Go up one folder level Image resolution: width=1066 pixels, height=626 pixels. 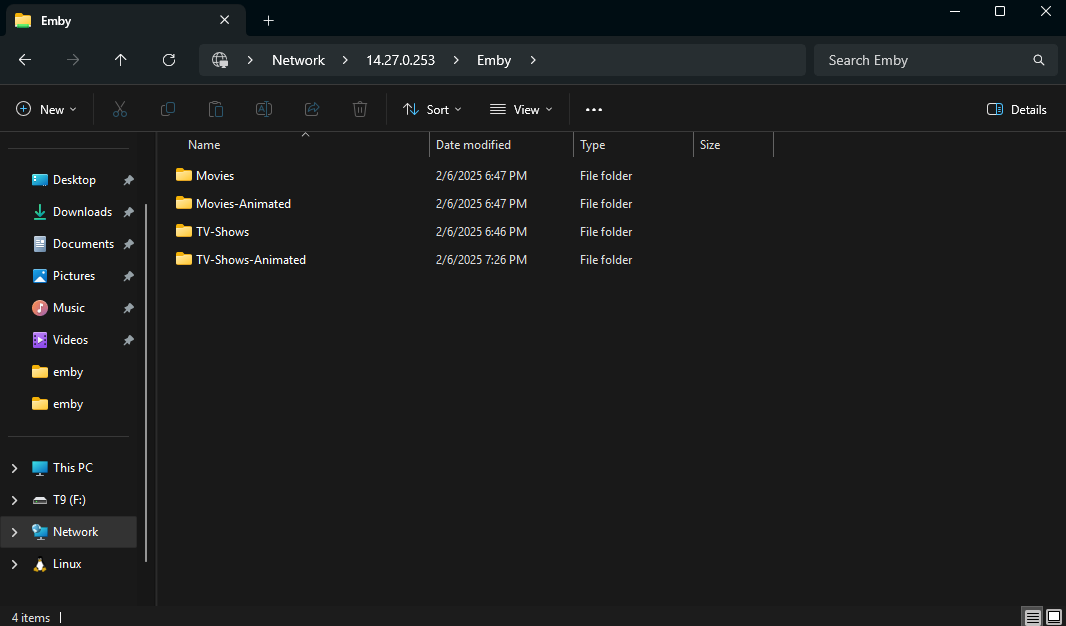tap(120, 60)
